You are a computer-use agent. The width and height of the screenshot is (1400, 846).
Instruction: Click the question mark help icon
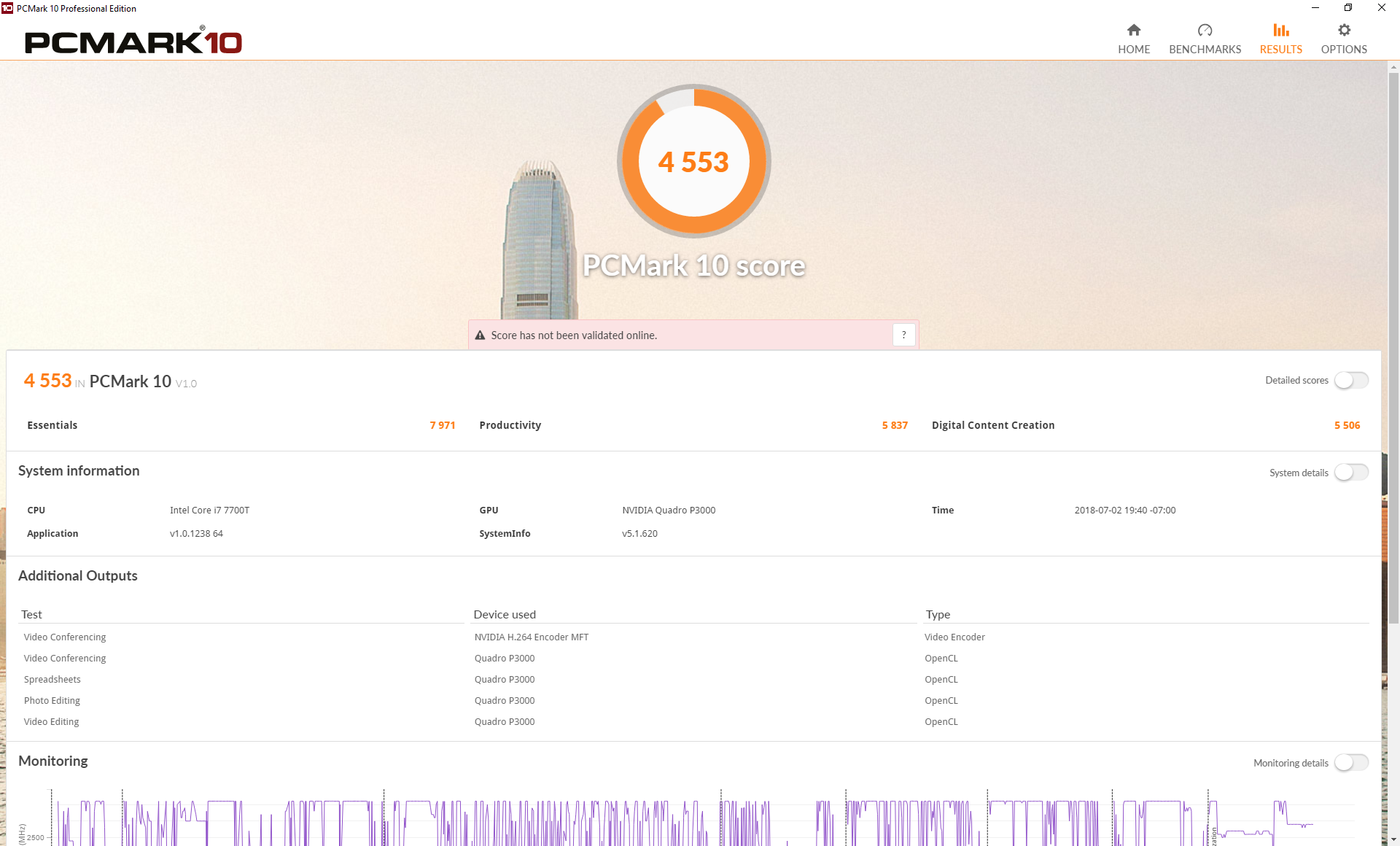pos(903,335)
